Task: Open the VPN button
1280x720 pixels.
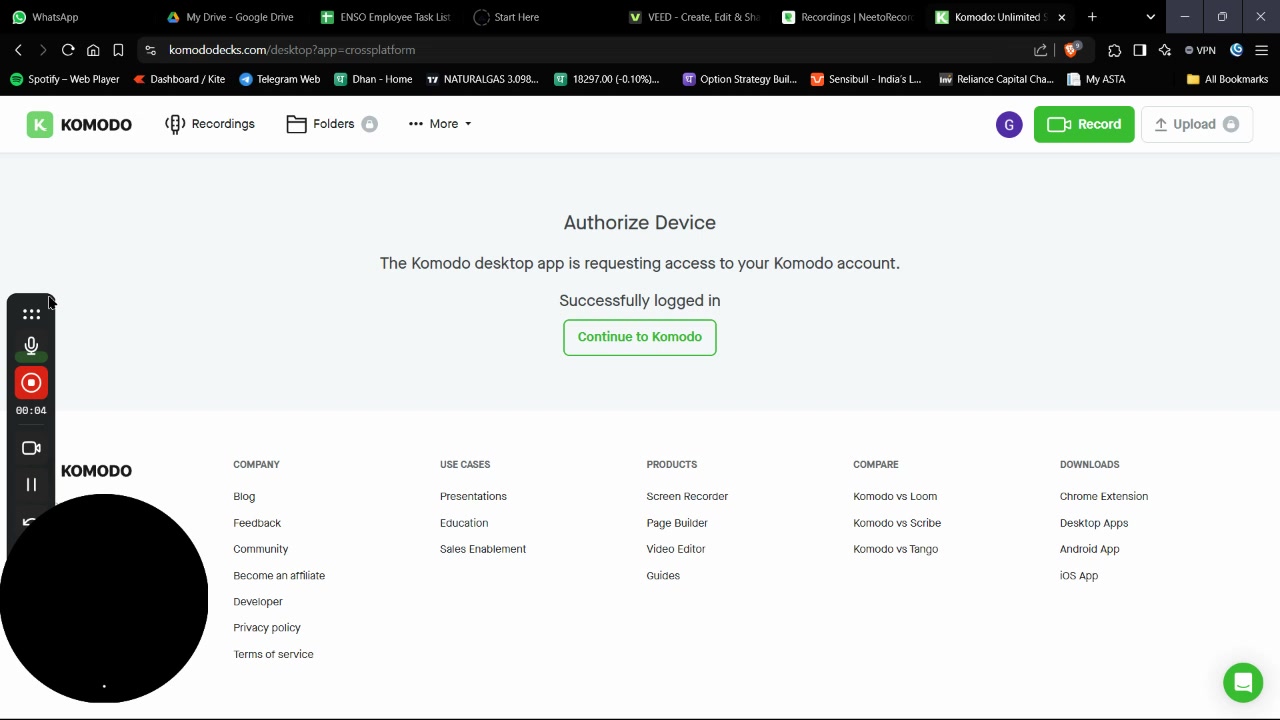Action: tap(1200, 50)
